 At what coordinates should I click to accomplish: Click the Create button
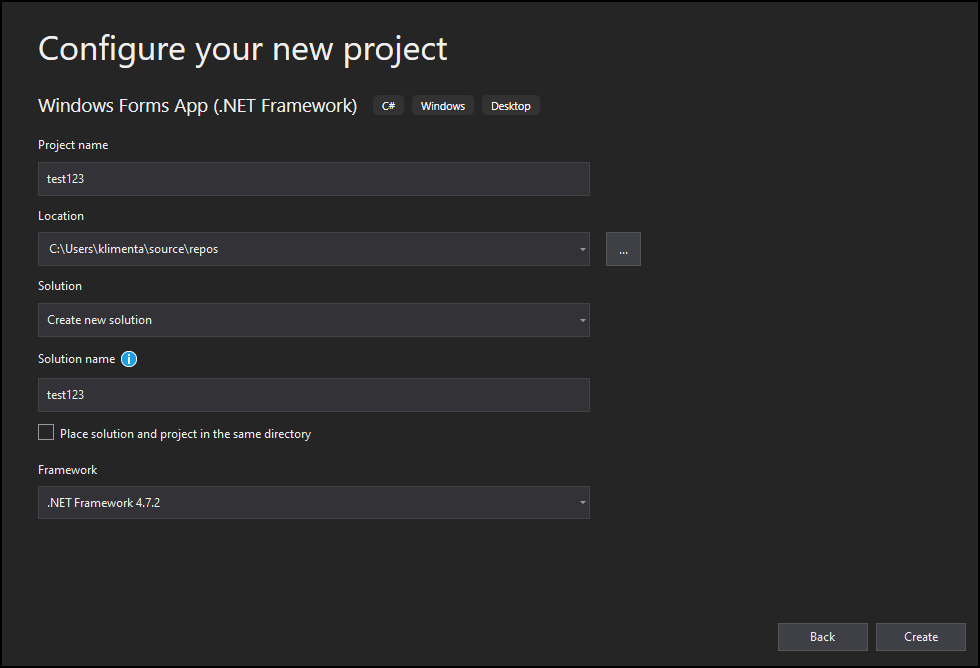tap(921, 637)
